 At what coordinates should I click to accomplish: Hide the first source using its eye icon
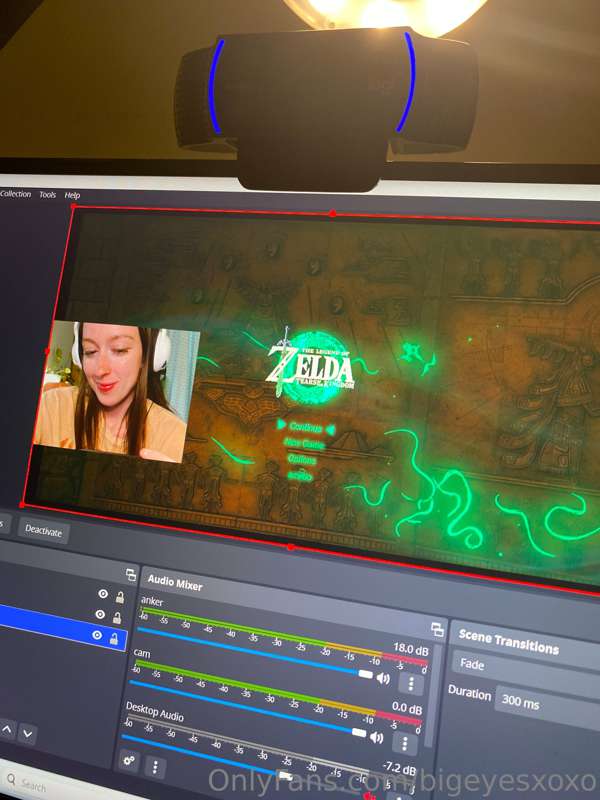click(x=103, y=593)
